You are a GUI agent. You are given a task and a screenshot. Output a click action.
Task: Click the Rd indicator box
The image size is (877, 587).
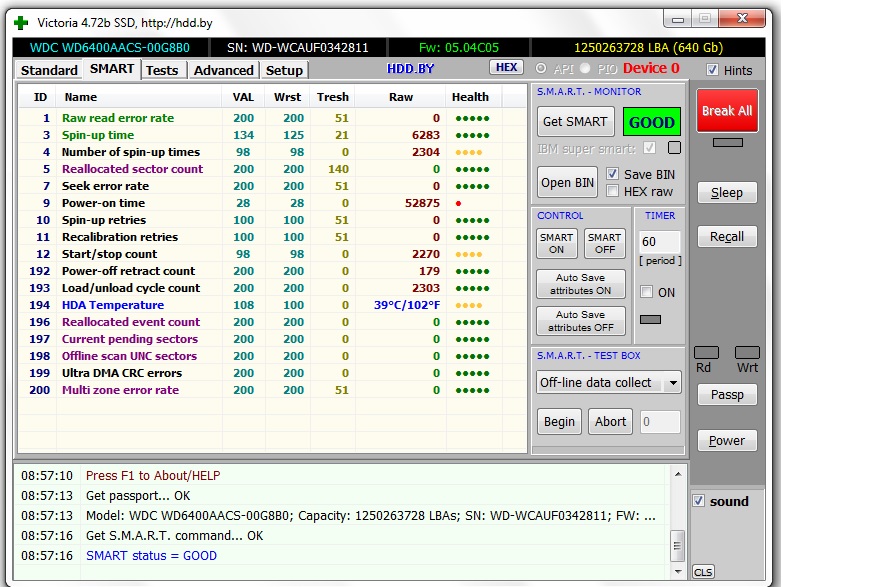click(x=706, y=352)
